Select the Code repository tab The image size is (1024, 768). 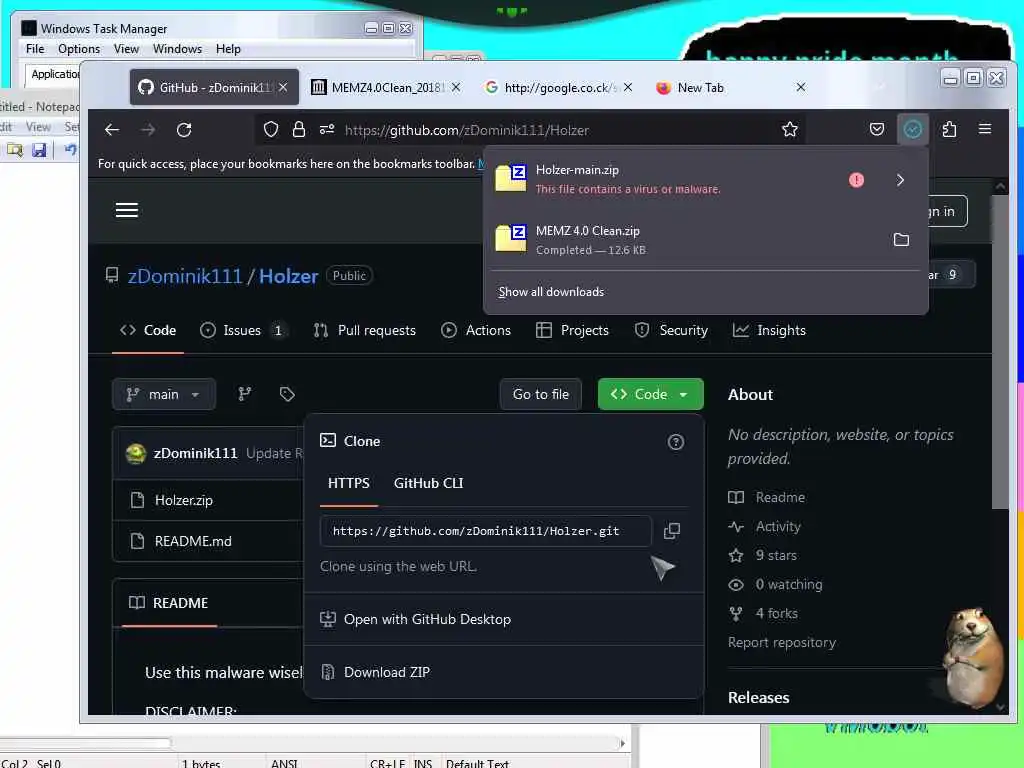click(x=148, y=330)
